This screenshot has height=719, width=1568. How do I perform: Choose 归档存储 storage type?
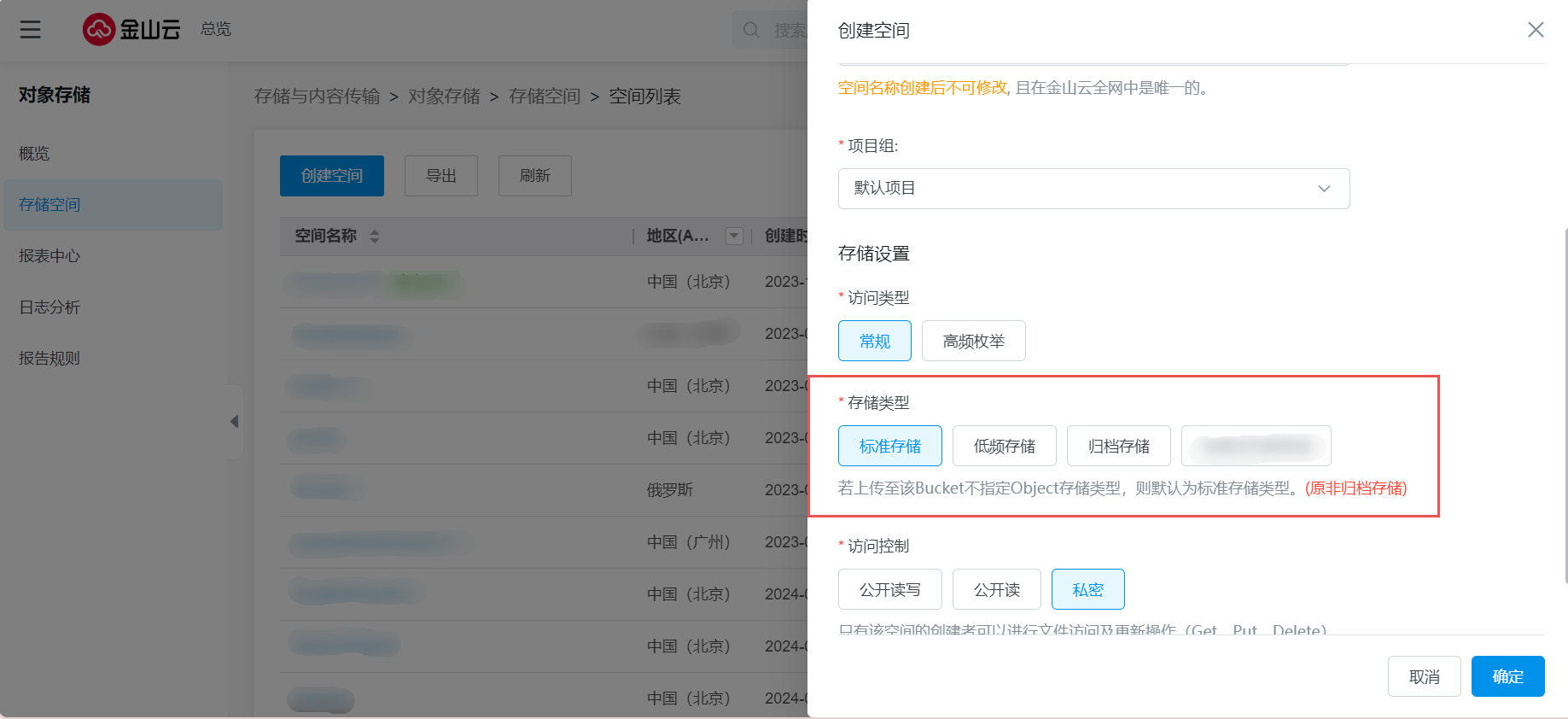coord(1118,447)
